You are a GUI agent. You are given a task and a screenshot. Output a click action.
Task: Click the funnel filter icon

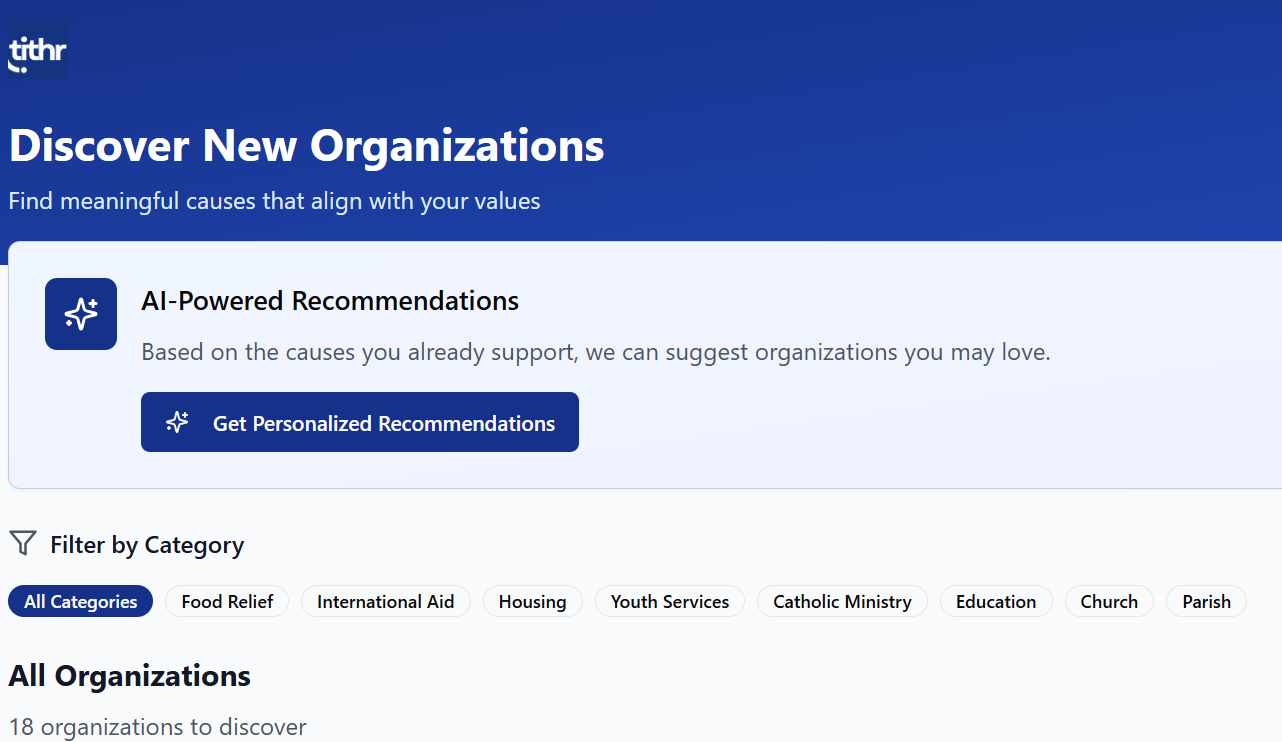(x=23, y=544)
